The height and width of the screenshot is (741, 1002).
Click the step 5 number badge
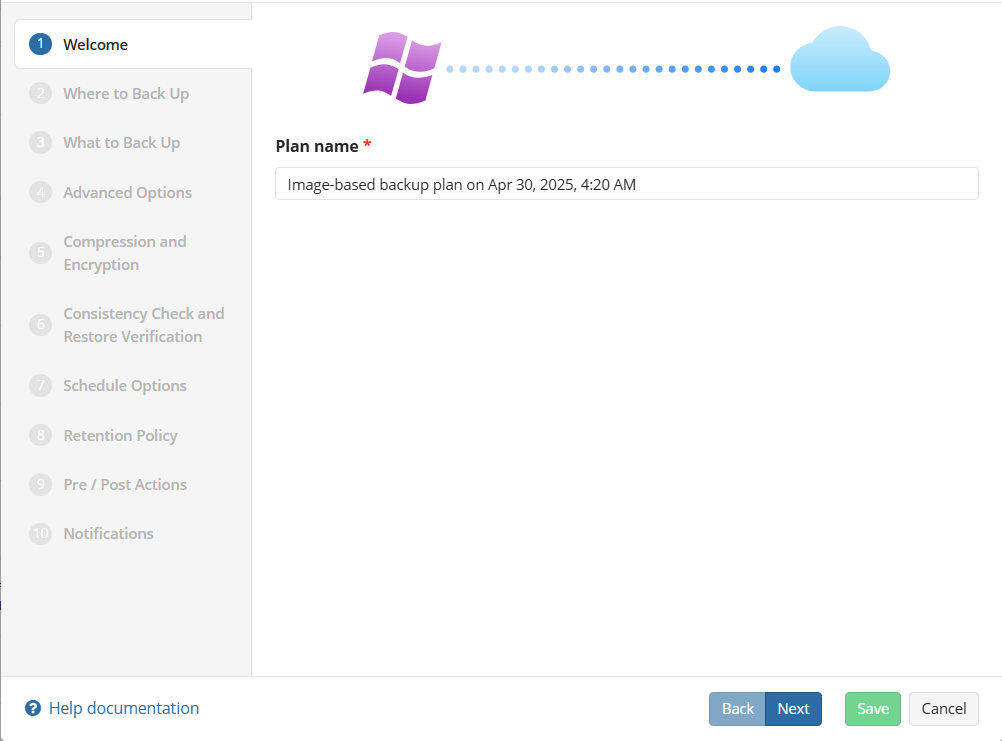(x=40, y=252)
